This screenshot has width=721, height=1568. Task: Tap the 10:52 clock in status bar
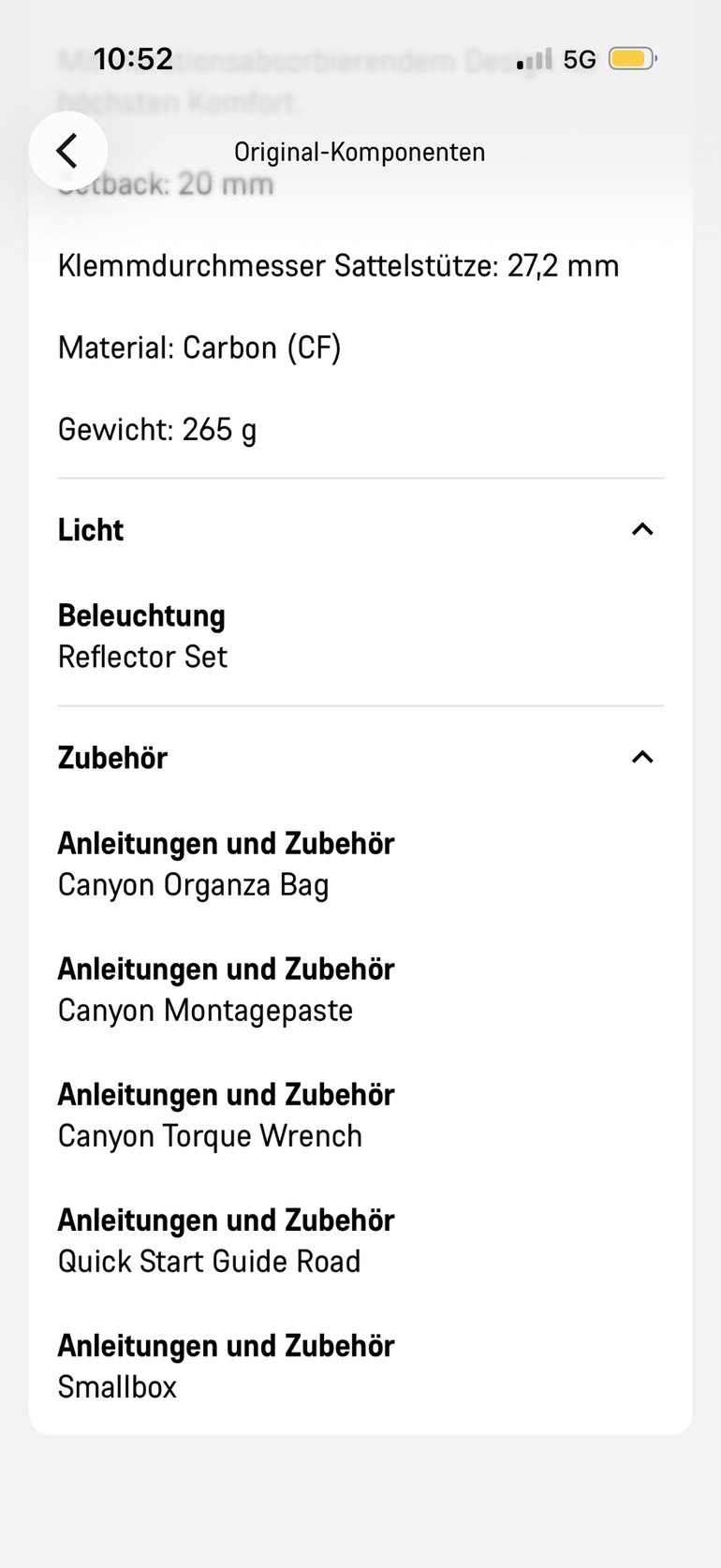coord(133,59)
